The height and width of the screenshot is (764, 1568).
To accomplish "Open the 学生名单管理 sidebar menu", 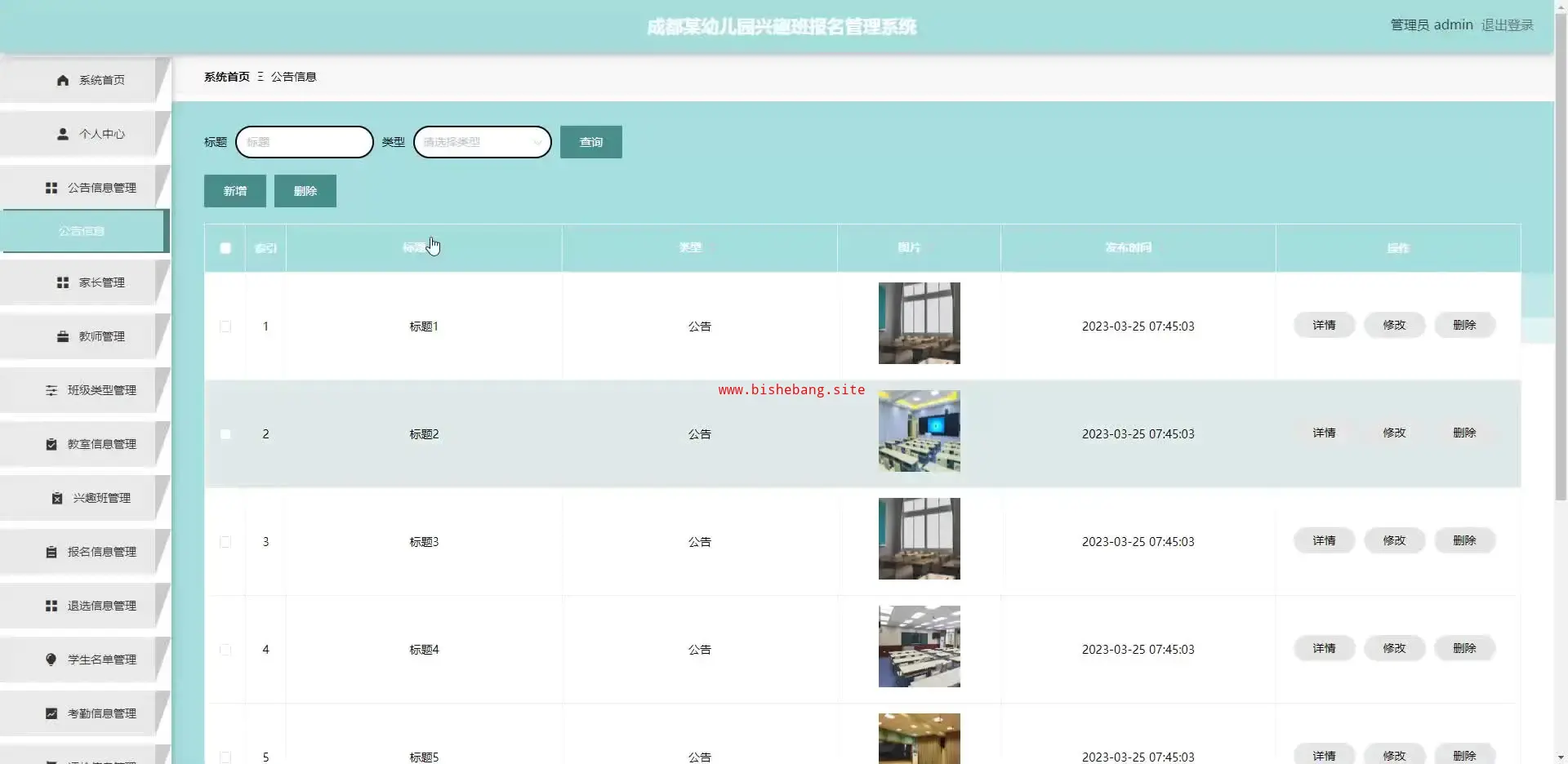I will pyautogui.click(x=85, y=660).
